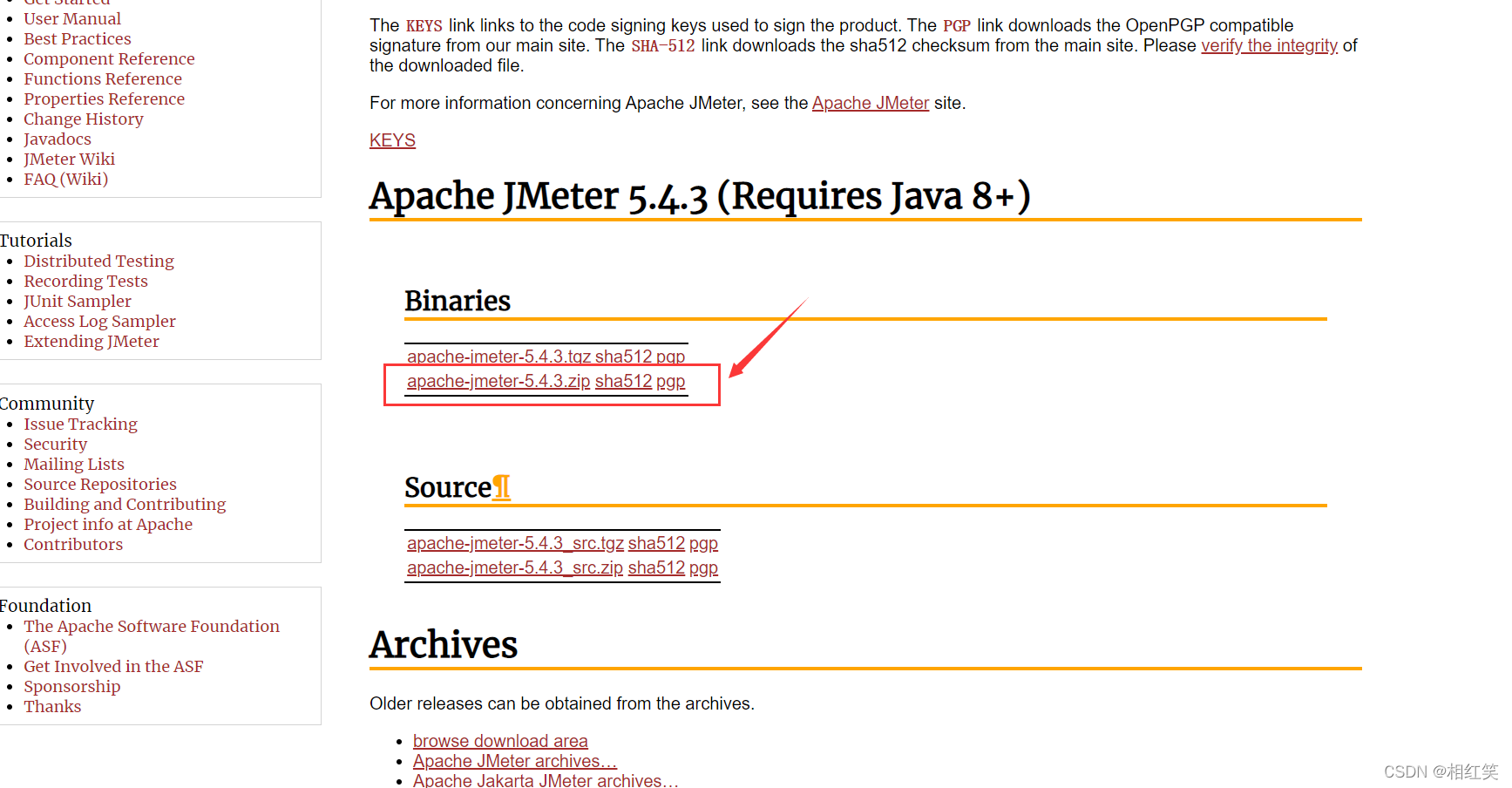Open Properties Reference link
1512x788 pixels.
pos(104,98)
